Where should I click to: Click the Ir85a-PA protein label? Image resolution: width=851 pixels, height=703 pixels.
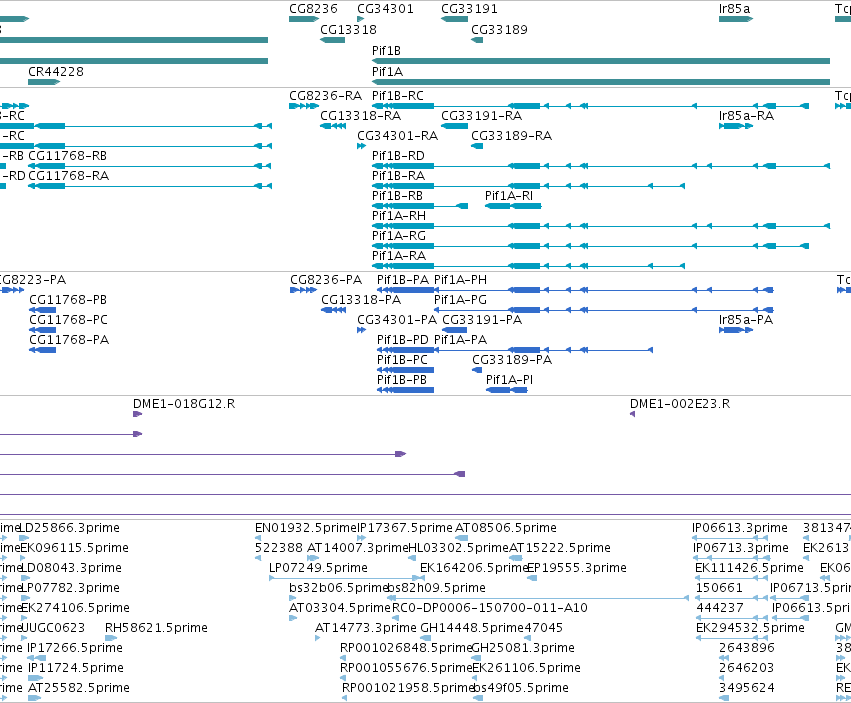coord(746,319)
